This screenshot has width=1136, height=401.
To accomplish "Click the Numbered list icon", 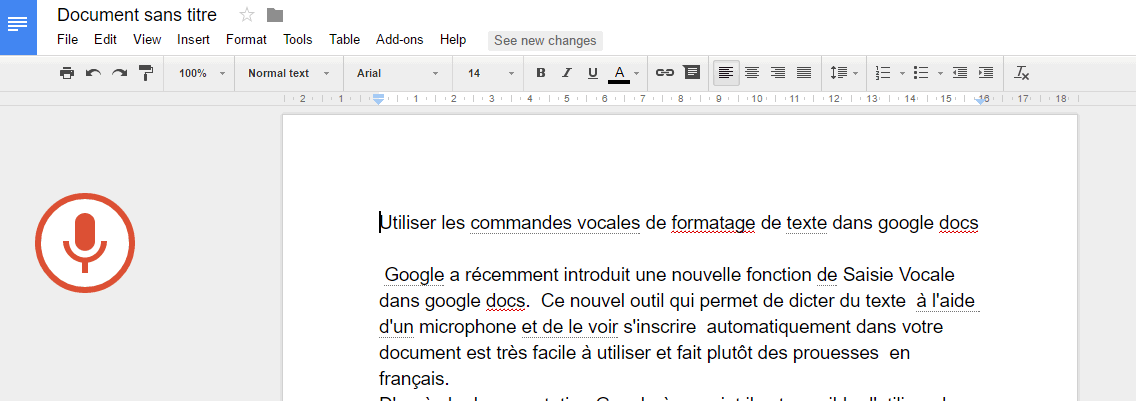I will [883, 73].
